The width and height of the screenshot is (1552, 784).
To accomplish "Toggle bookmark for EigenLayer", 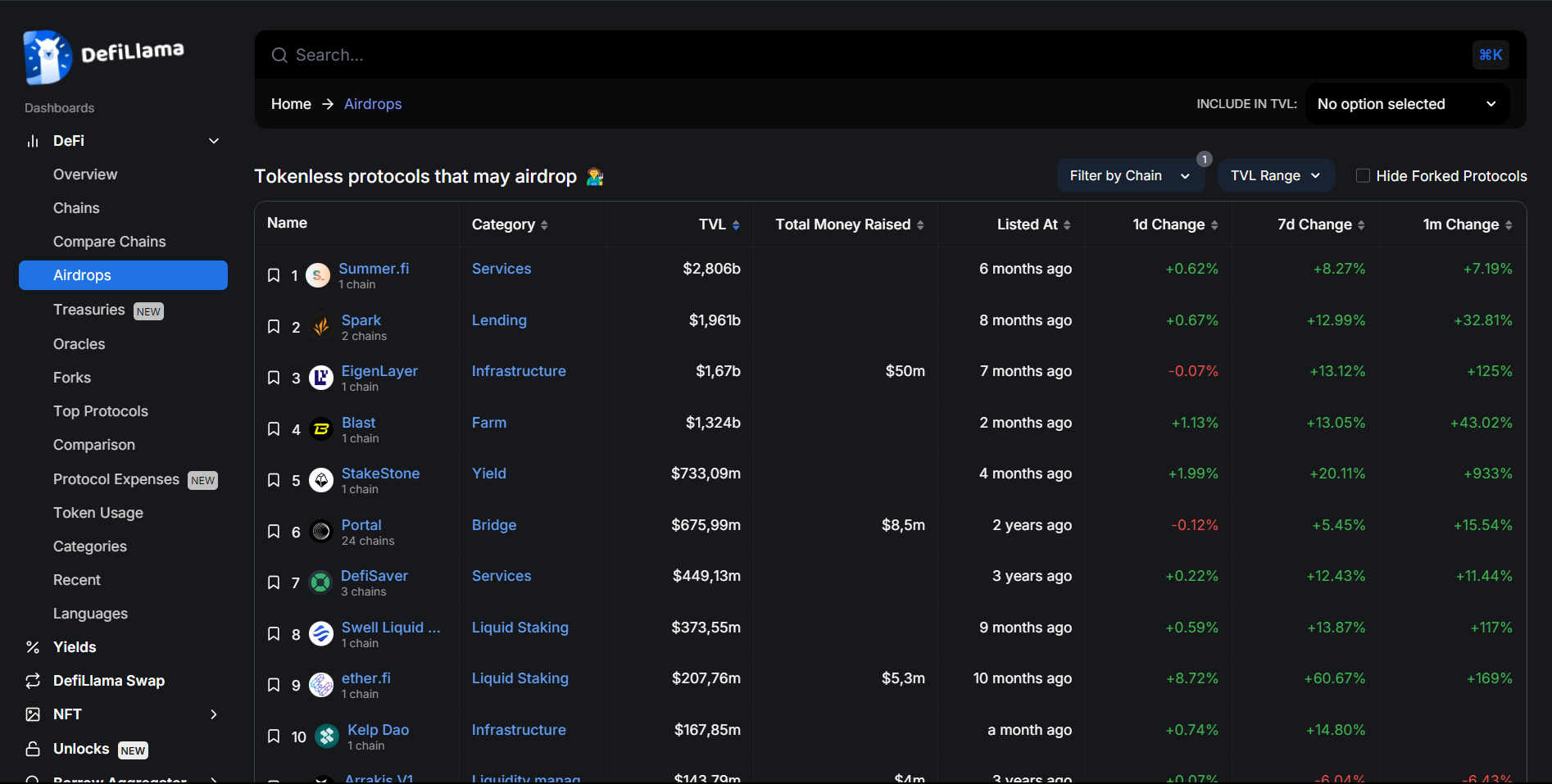I will (274, 378).
